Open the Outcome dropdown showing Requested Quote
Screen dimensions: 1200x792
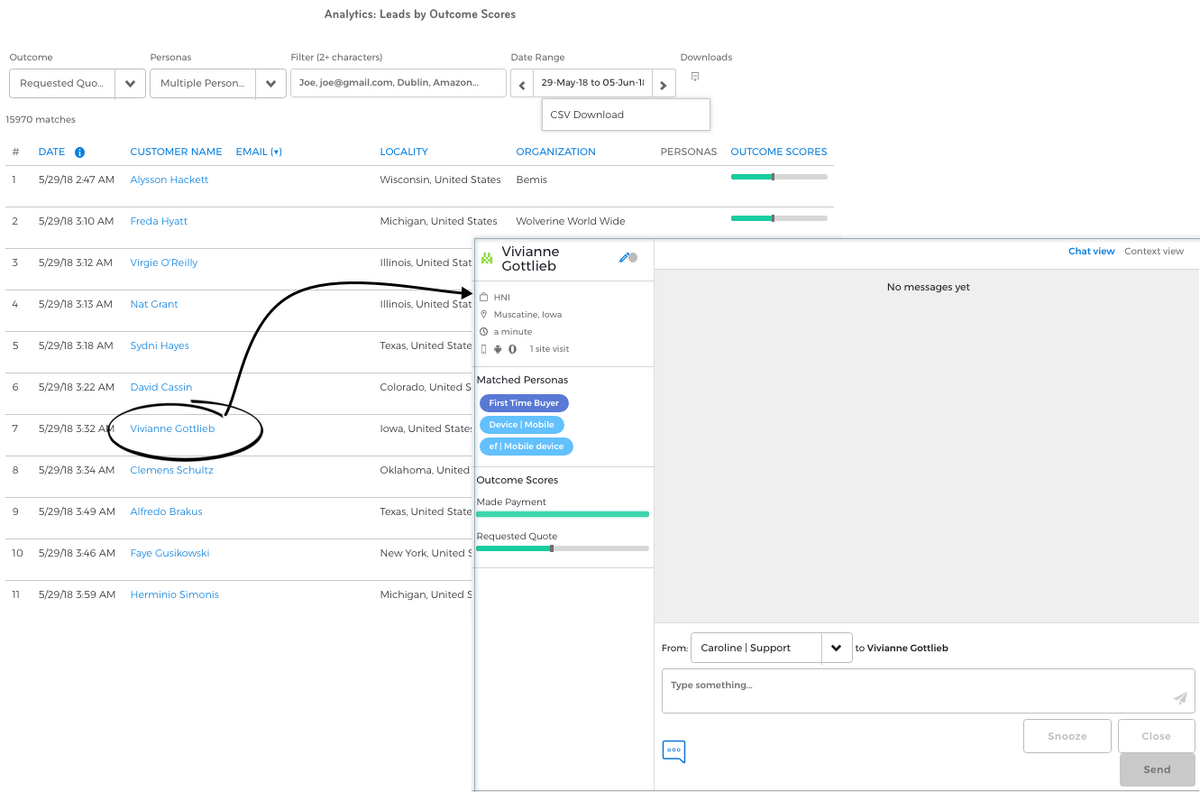tap(77, 84)
